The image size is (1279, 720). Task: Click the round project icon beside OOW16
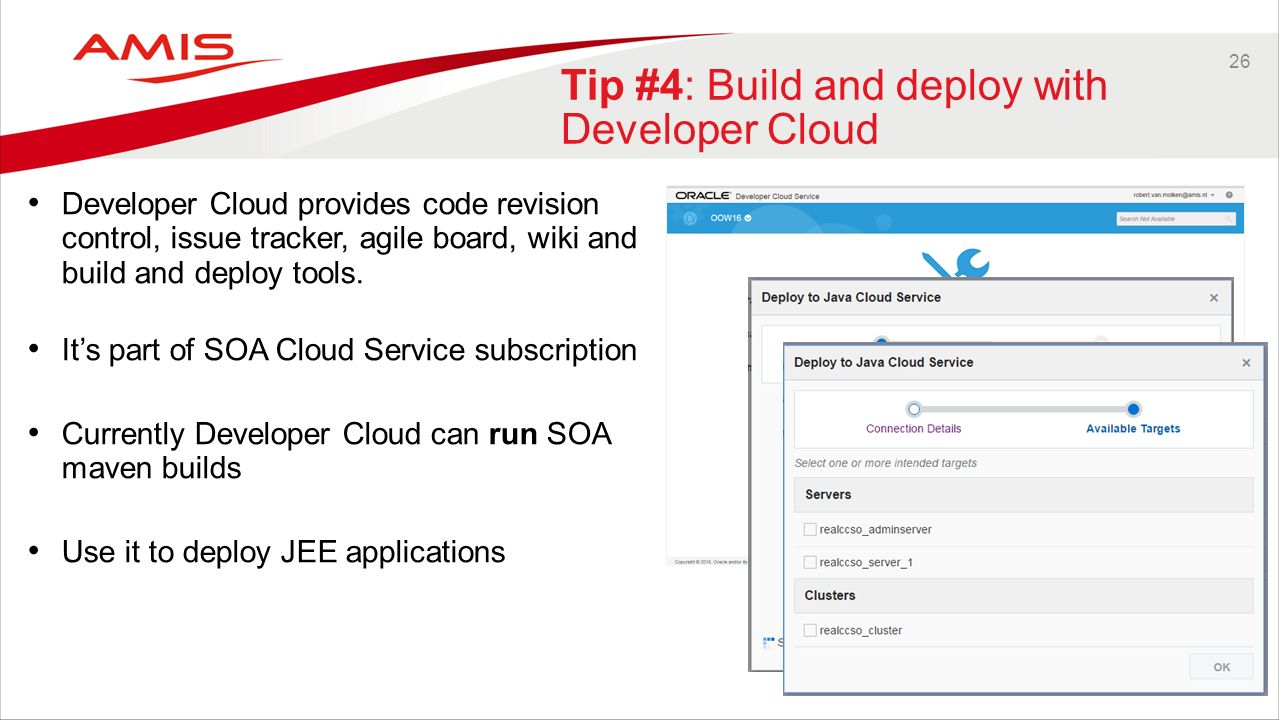pos(689,219)
